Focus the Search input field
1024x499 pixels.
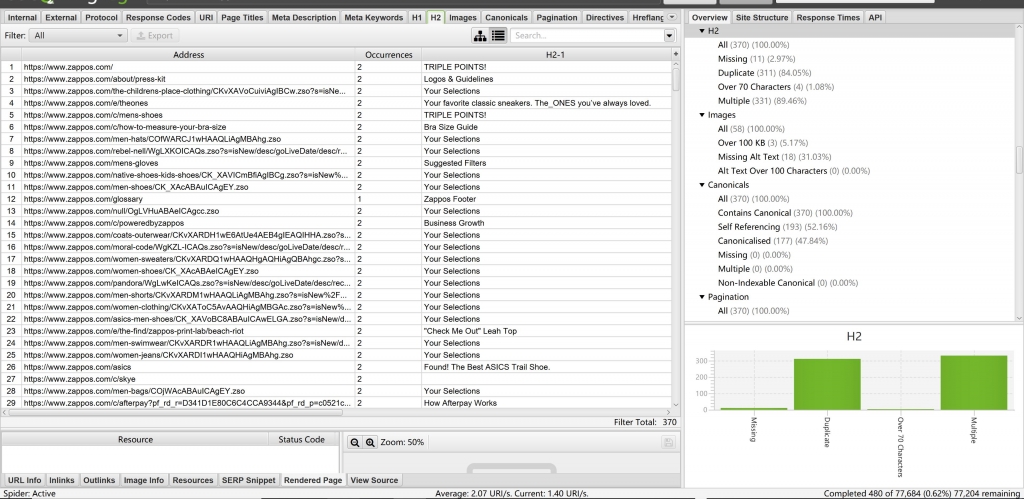point(586,36)
